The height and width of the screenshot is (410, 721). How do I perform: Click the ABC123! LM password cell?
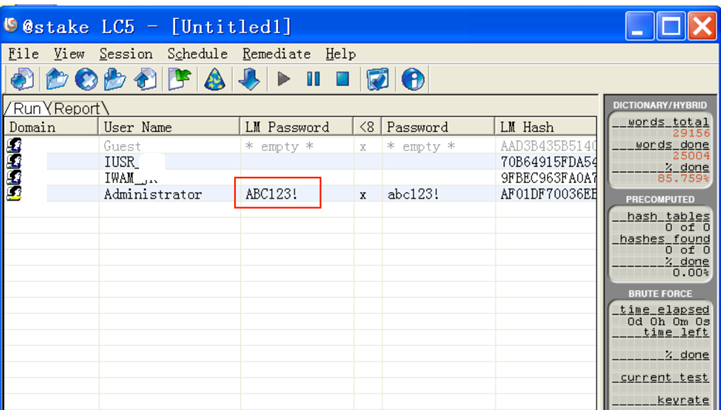[271, 194]
